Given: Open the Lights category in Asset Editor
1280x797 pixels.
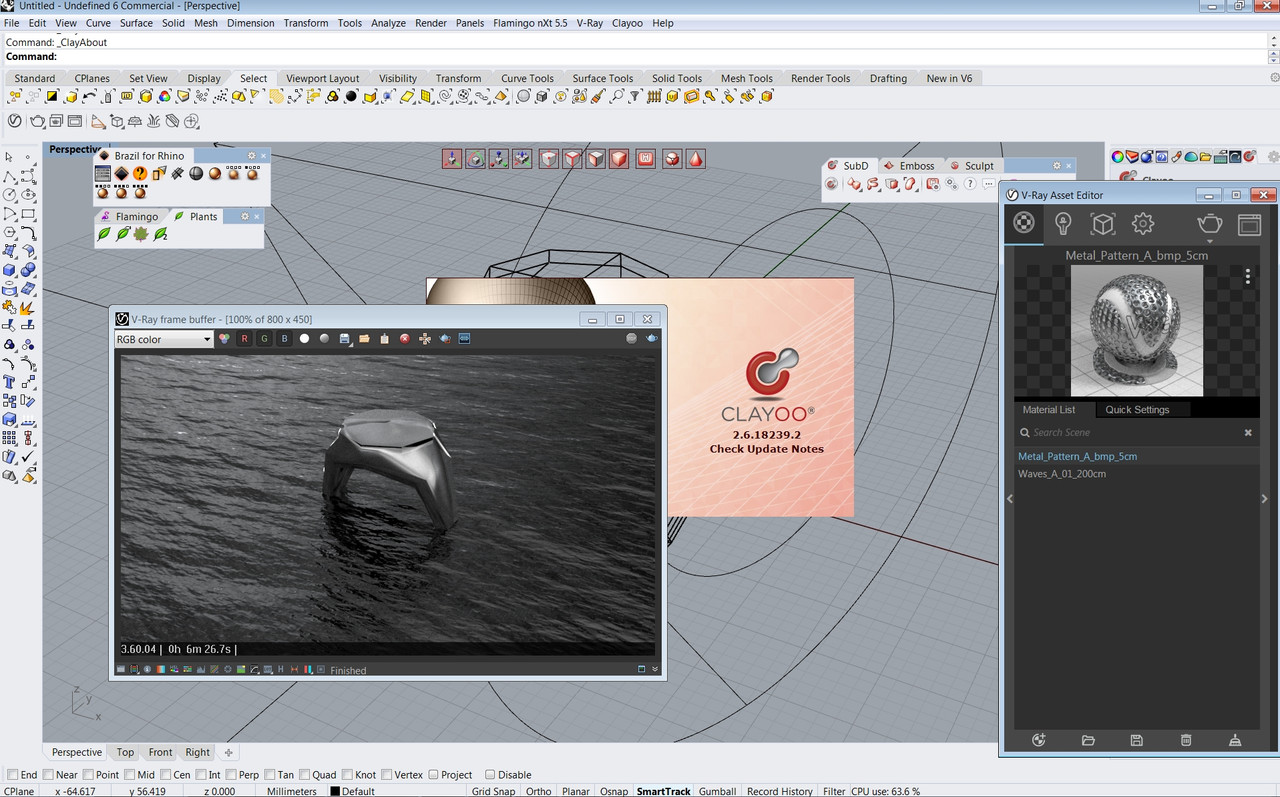Looking at the screenshot, I should 1063,223.
